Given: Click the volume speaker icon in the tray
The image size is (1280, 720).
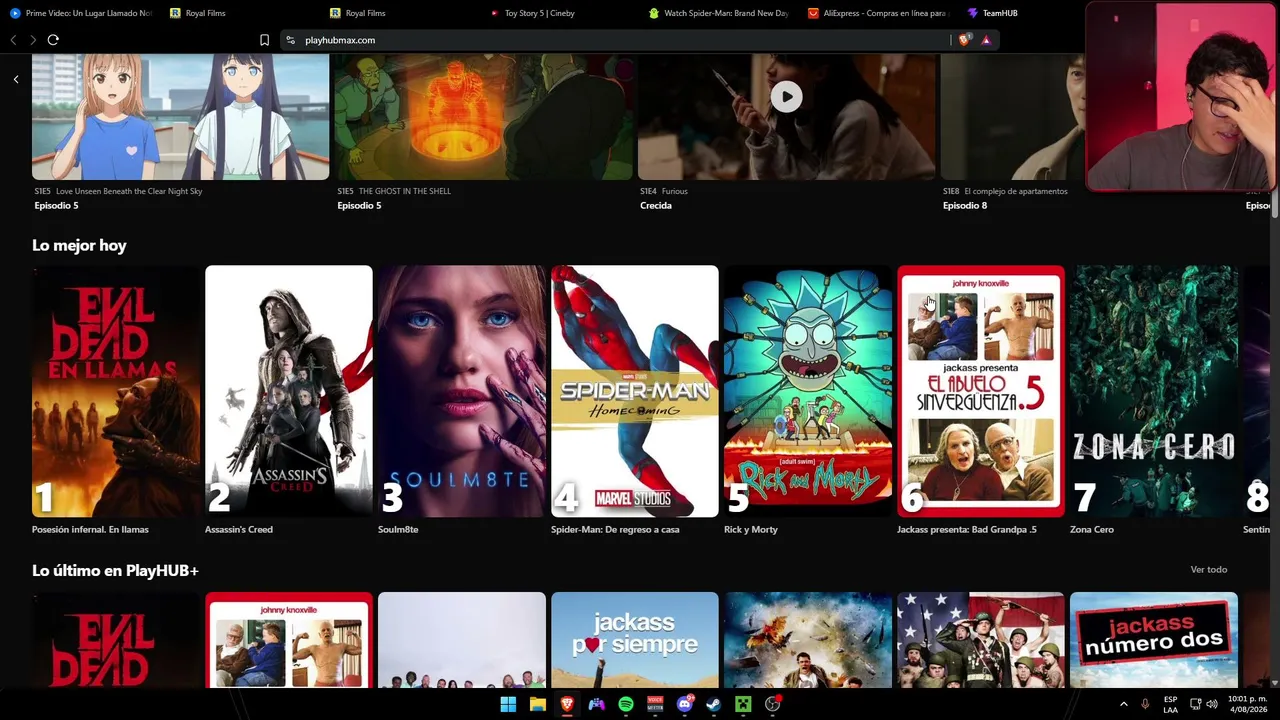Looking at the screenshot, I should 1213,704.
